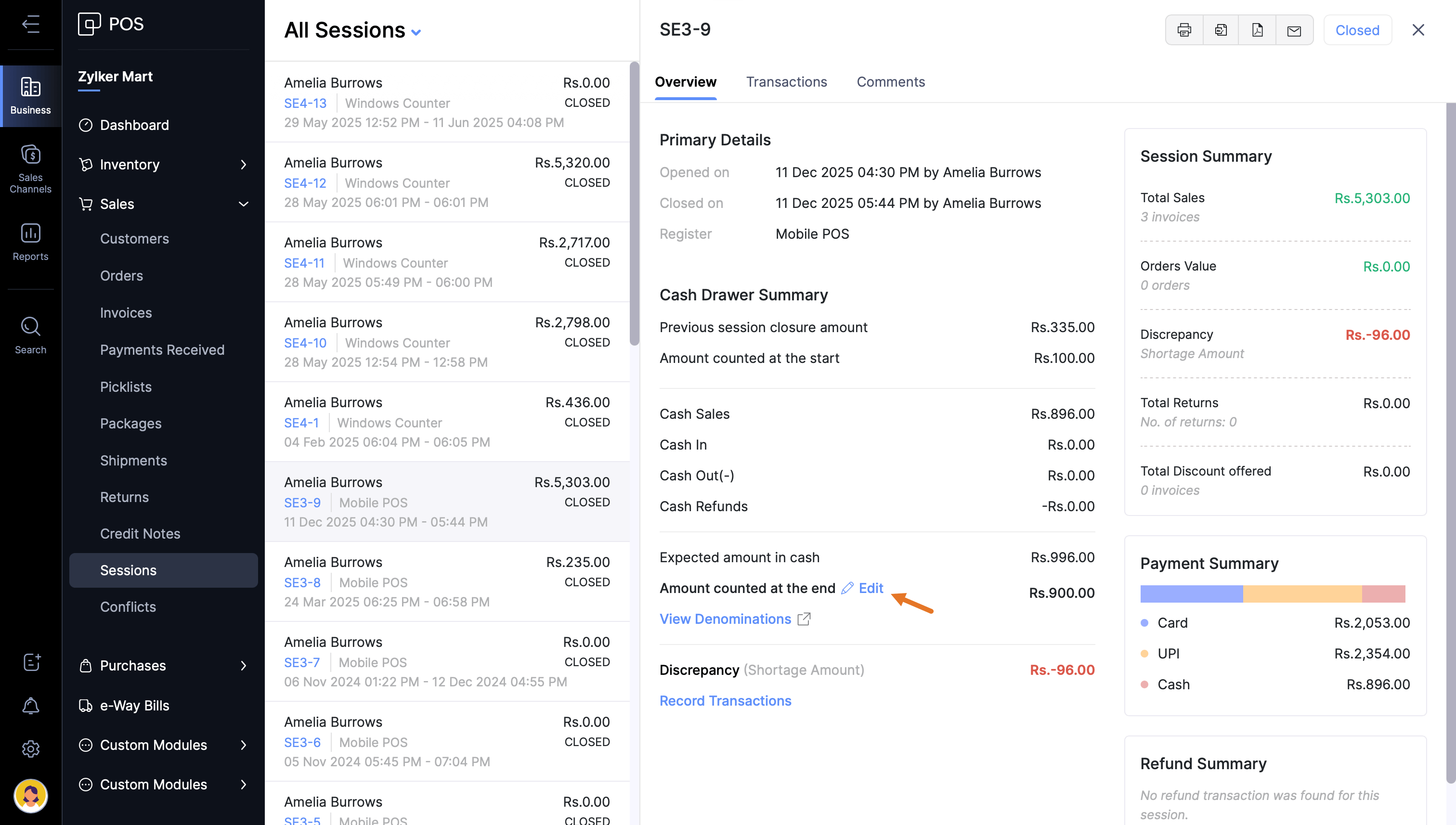
Task: Click the print icon in session header
Action: (x=1184, y=30)
